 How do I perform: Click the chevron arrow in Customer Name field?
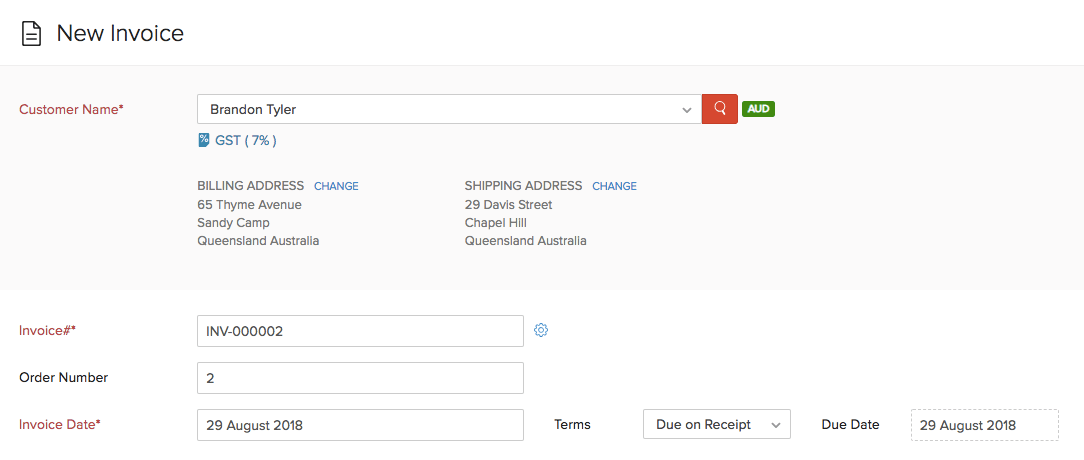(686, 110)
